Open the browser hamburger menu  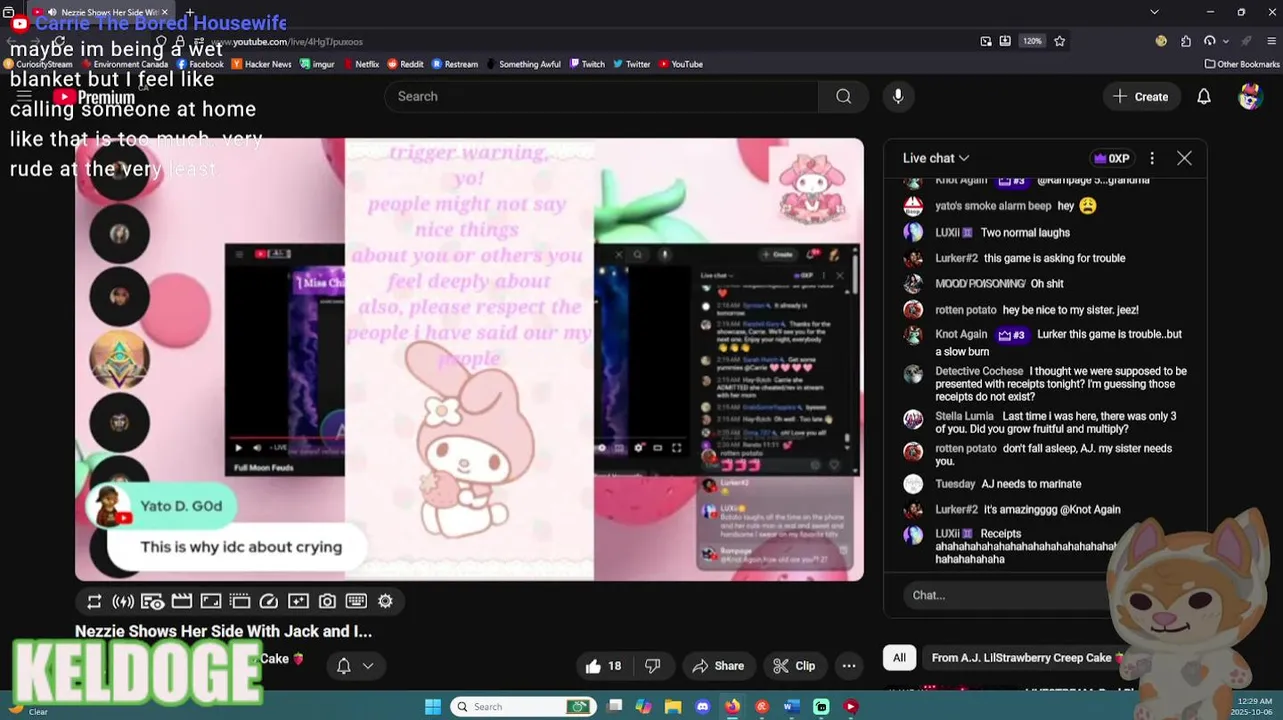point(1272,41)
